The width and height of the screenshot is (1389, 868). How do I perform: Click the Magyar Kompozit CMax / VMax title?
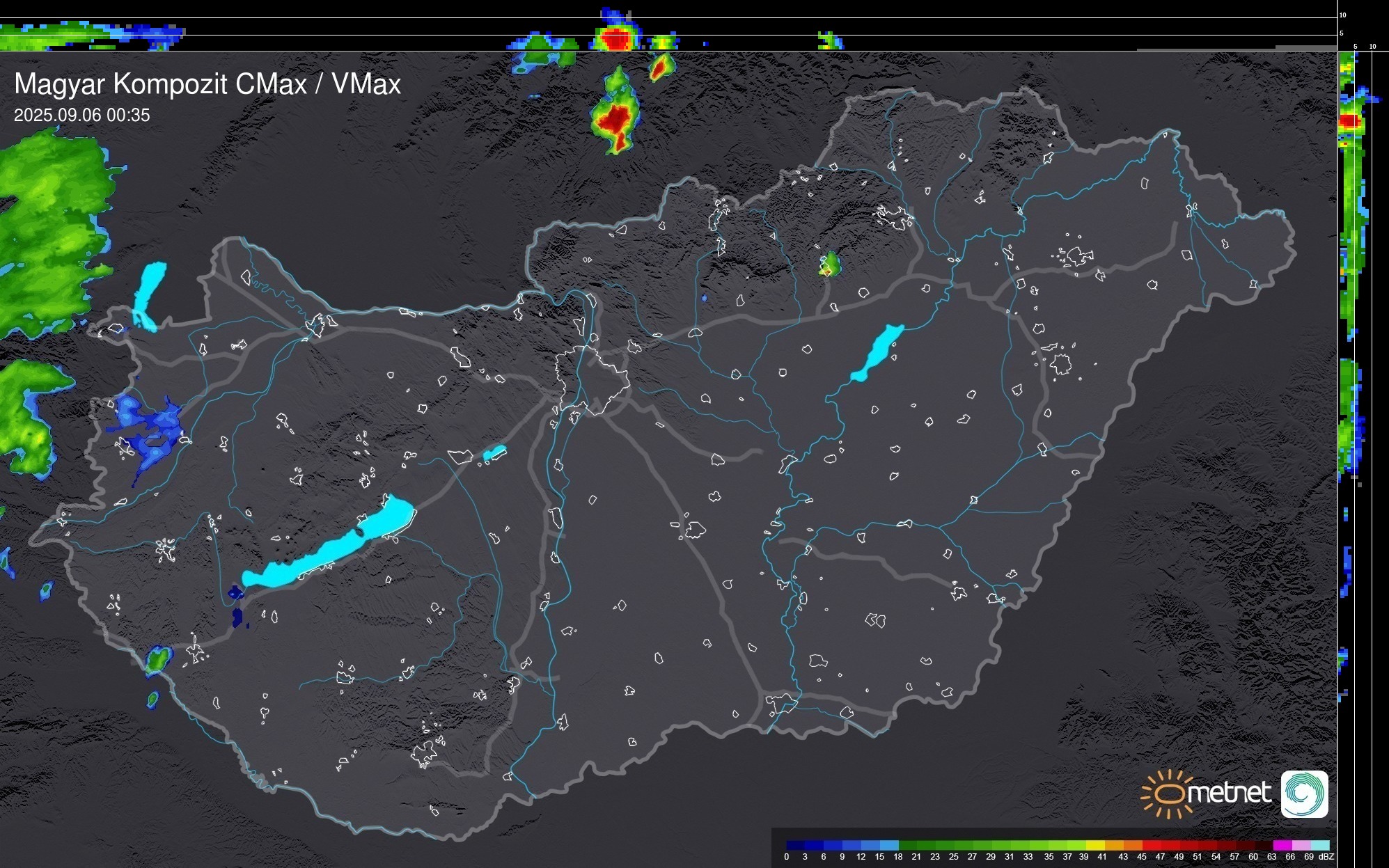207,84
